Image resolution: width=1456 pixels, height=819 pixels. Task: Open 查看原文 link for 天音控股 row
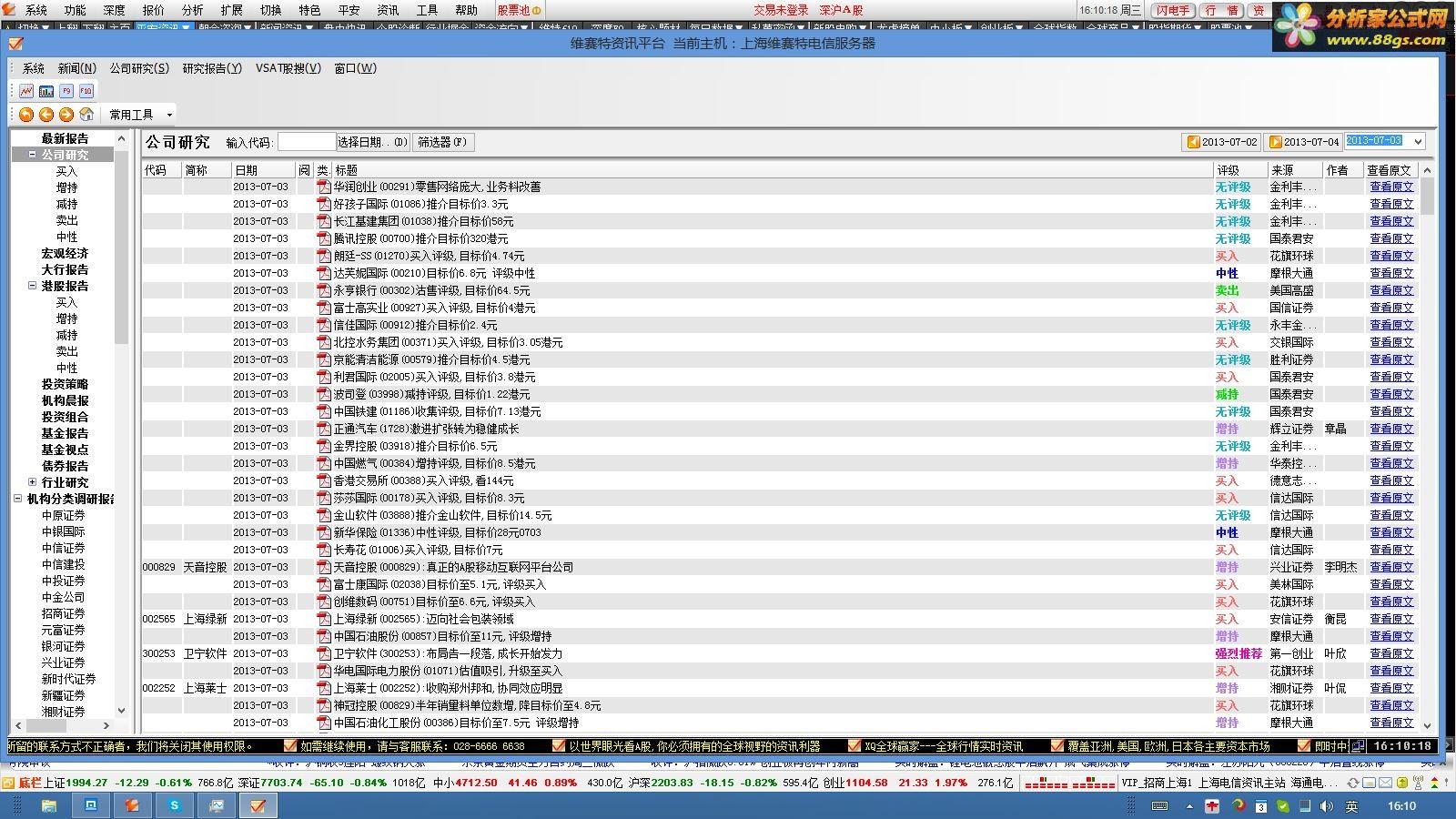(1391, 567)
